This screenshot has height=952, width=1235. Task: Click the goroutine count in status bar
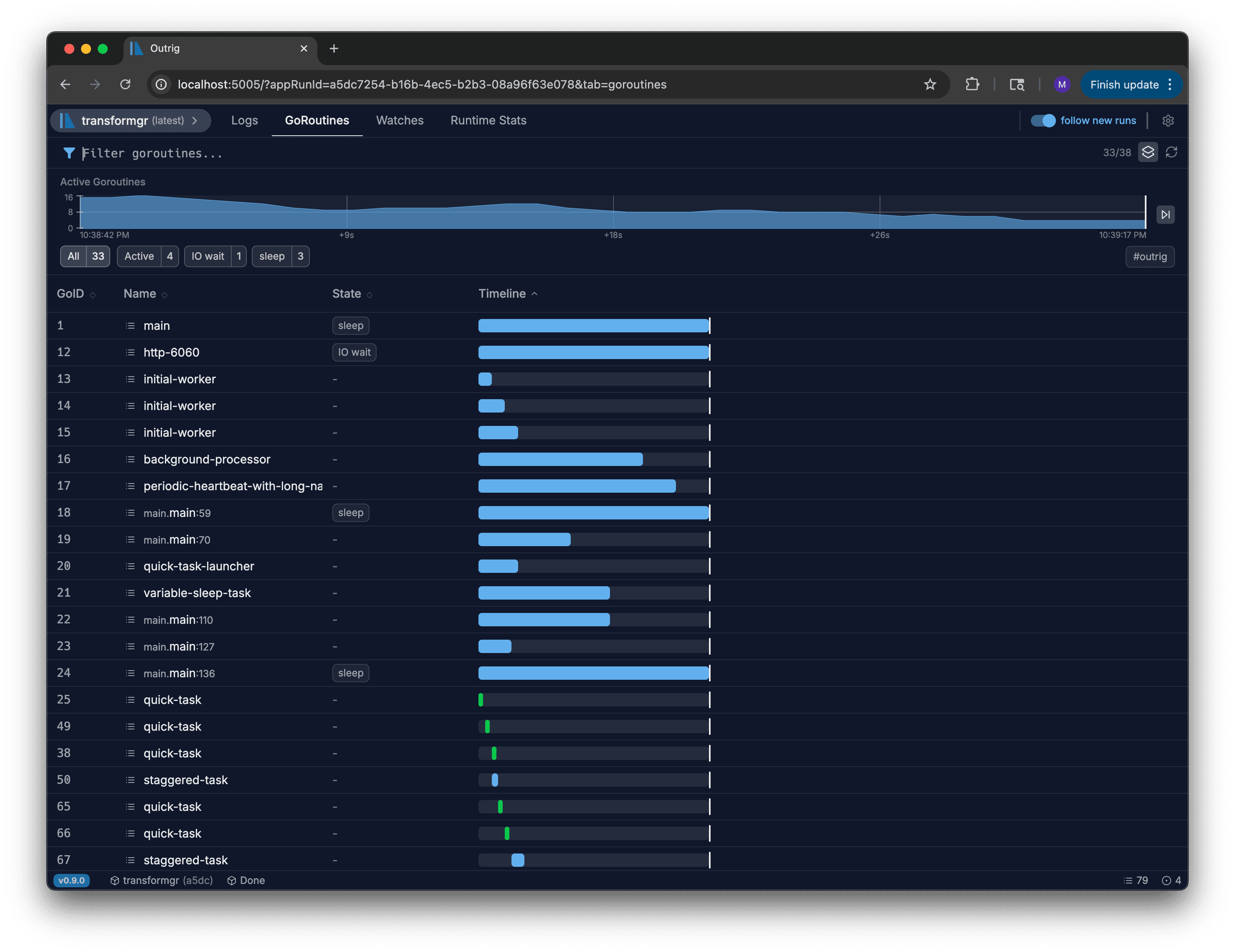pos(1171,880)
